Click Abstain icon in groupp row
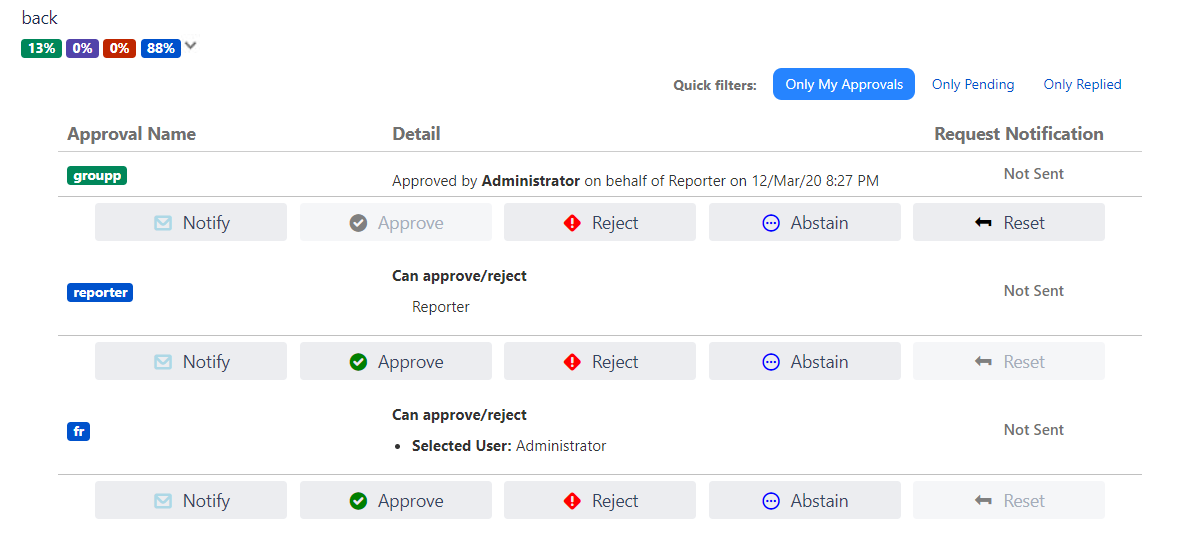The width and height of the screenshot is (1182, 536). tap(771, 223)
